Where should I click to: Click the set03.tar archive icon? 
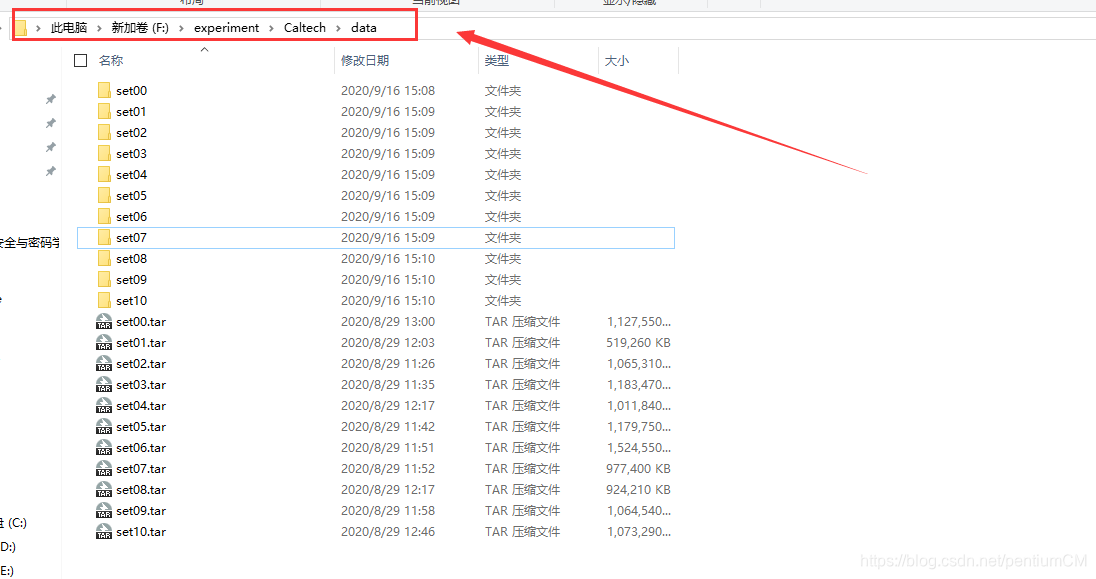click(x=104, y=385)
